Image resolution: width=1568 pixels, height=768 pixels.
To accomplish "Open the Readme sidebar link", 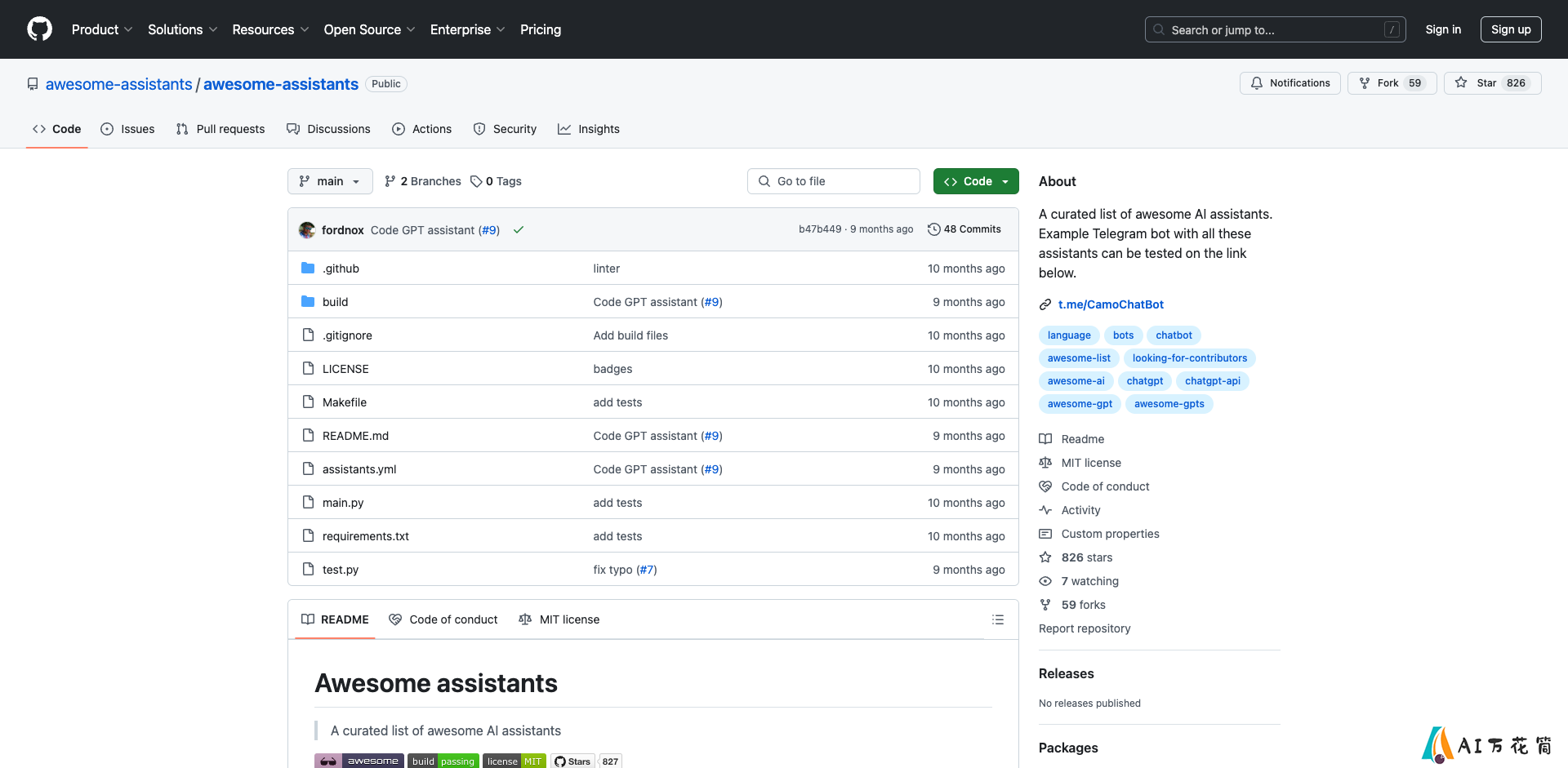I will 1072,439.
